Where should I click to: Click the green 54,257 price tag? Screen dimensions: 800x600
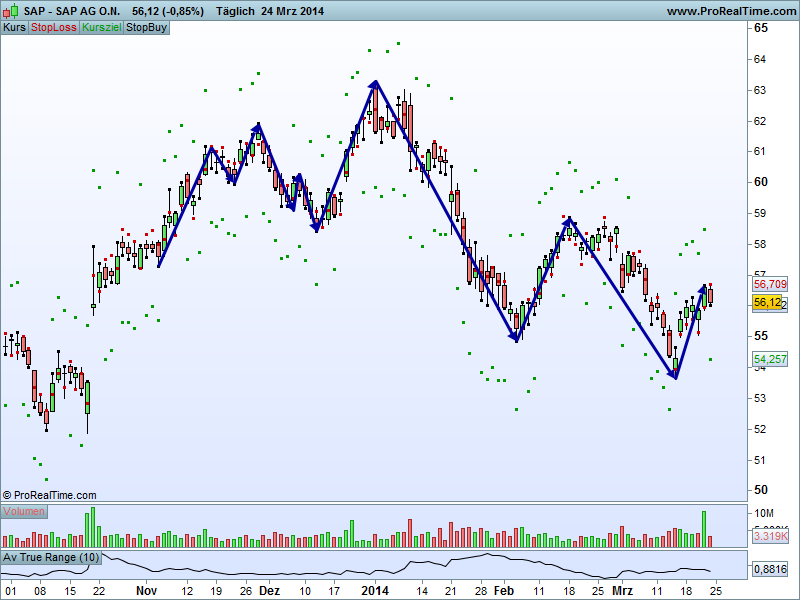770,359
